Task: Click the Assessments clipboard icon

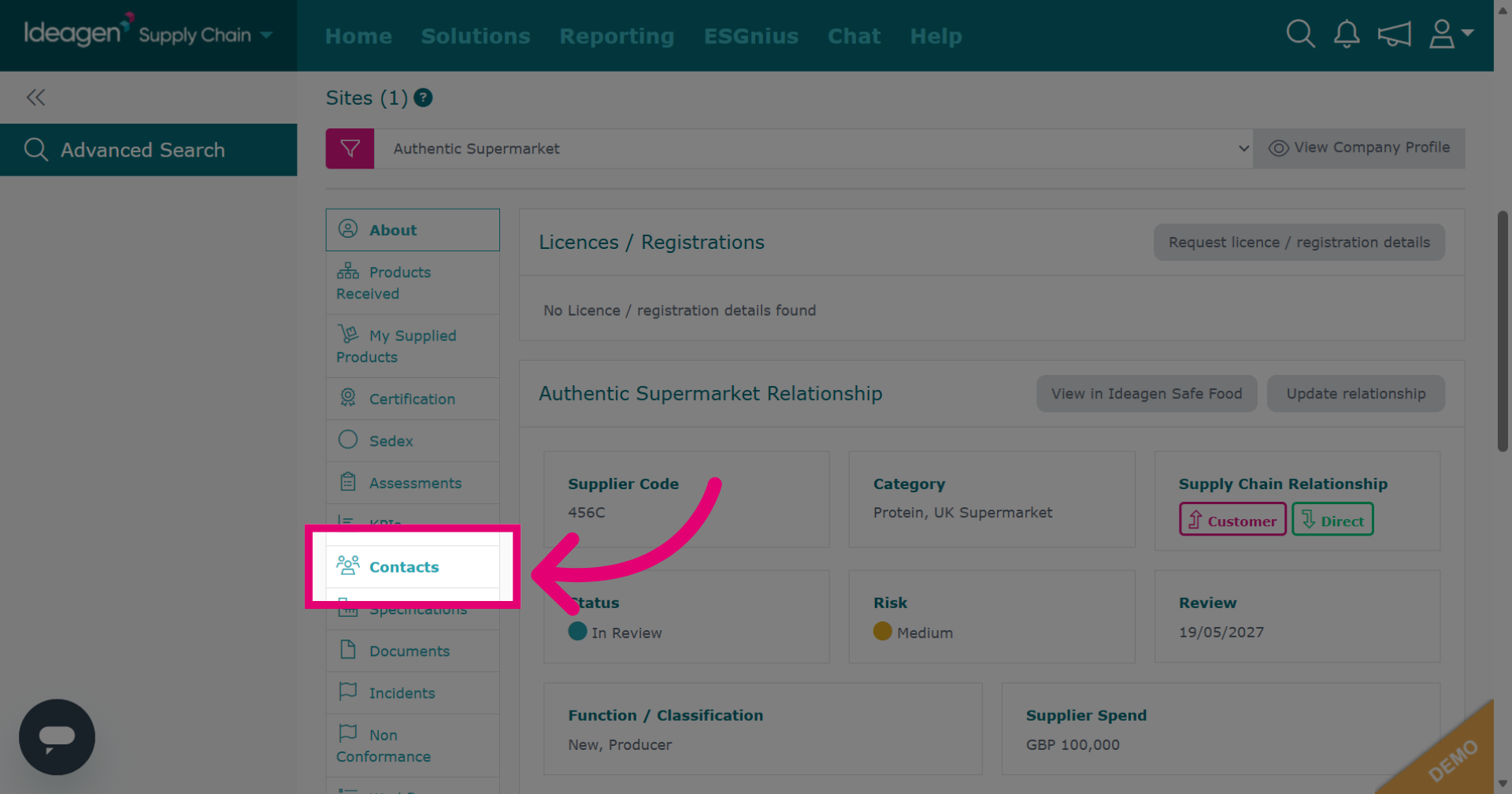Action: 348,481
